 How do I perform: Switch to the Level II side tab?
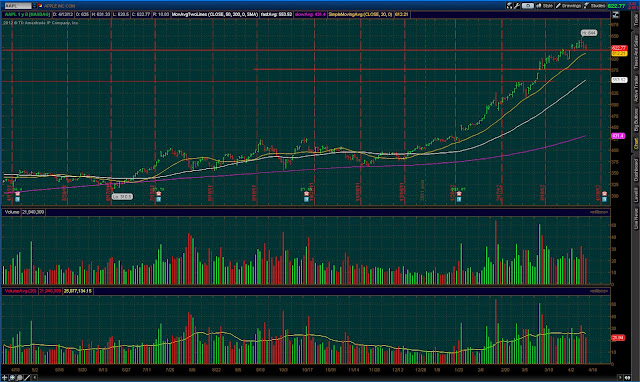pyautogui.click(x=636, y=195)
